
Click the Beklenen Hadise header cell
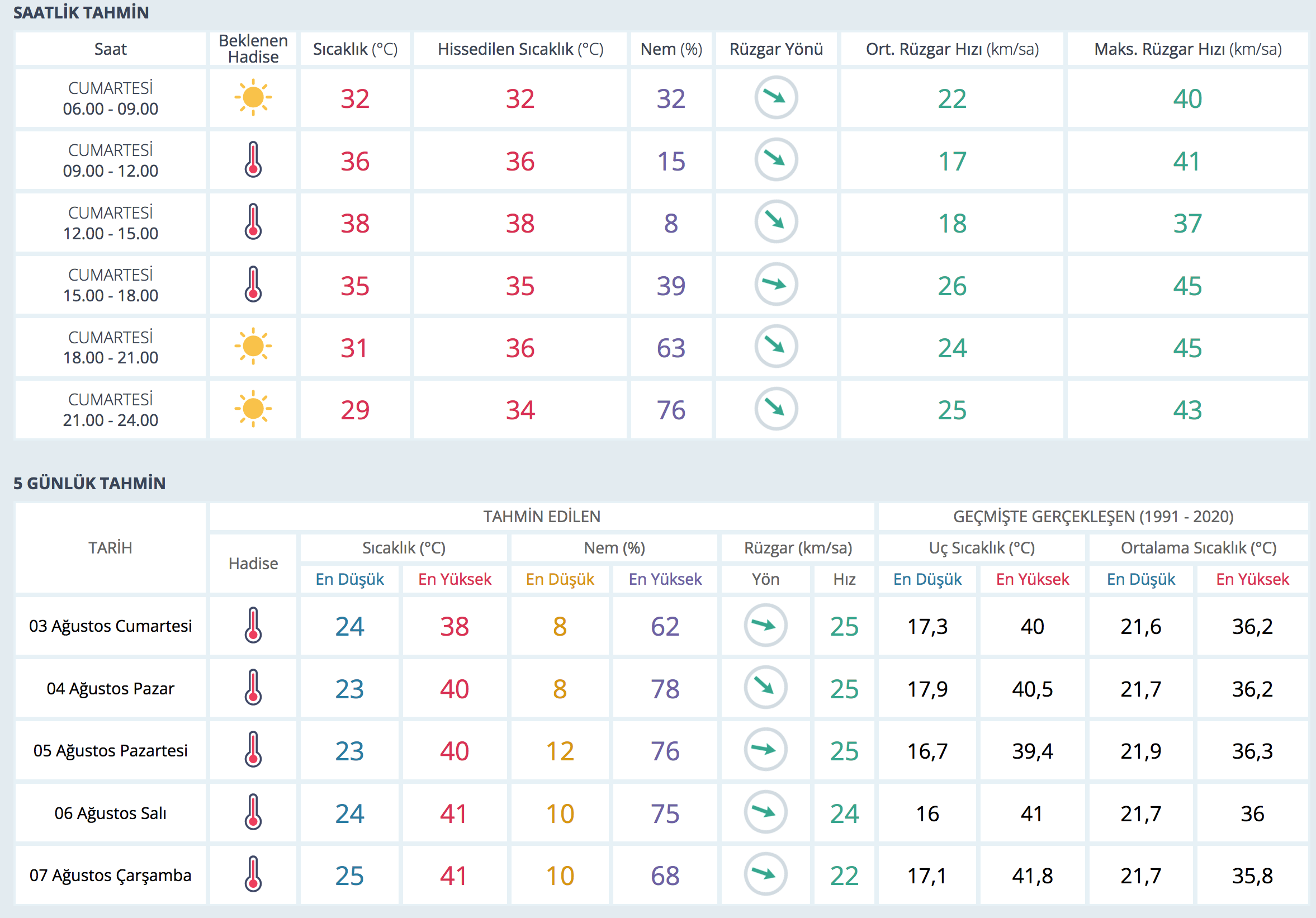tap(253, 49)
